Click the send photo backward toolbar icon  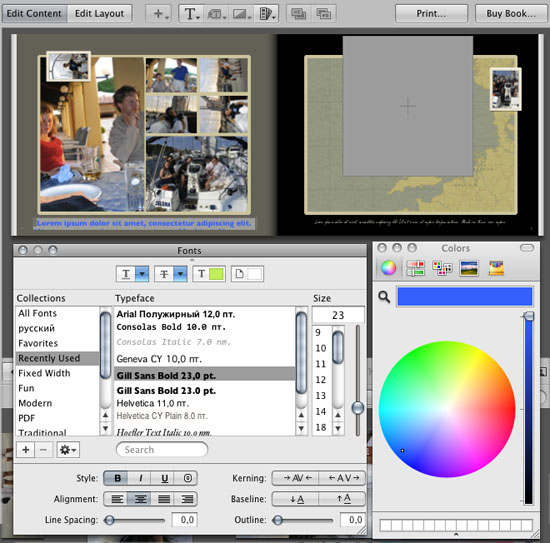[x=299, y=14]
